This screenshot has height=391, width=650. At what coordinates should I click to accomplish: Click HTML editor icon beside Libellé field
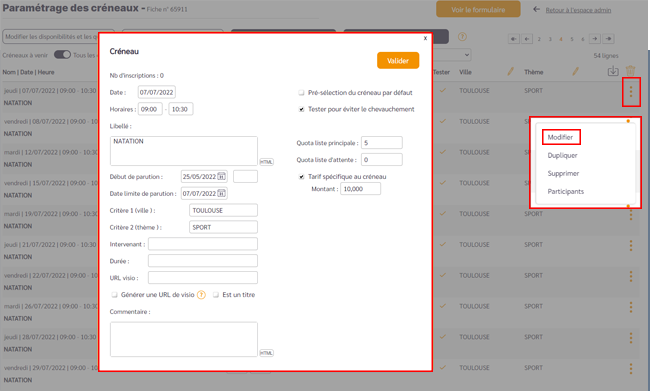click(x=266, y=162)
